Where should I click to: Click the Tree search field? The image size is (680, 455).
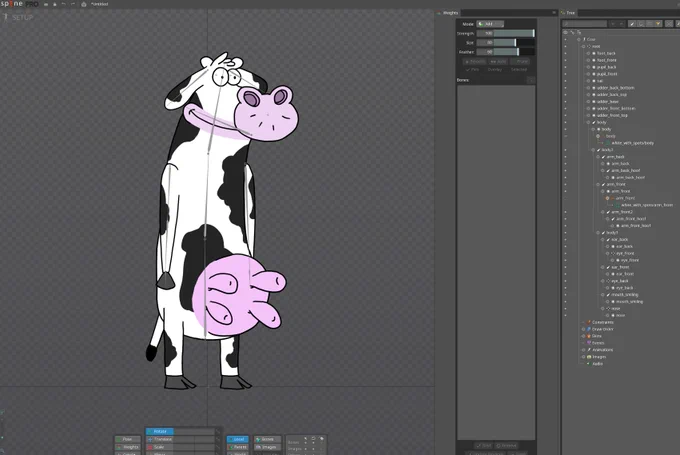(584, 24)
